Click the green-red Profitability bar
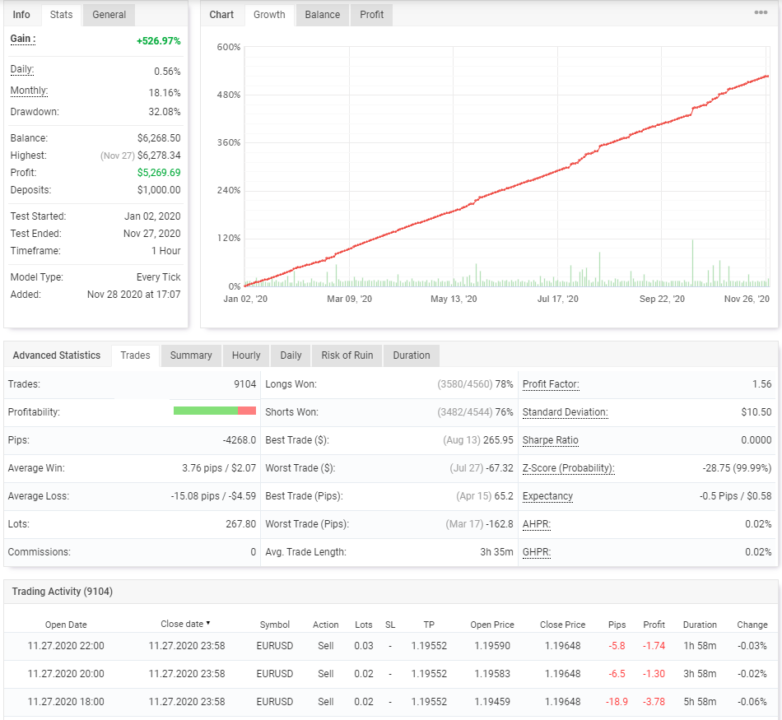This screenshot has width=782, height=720. [x=214, y=411]
